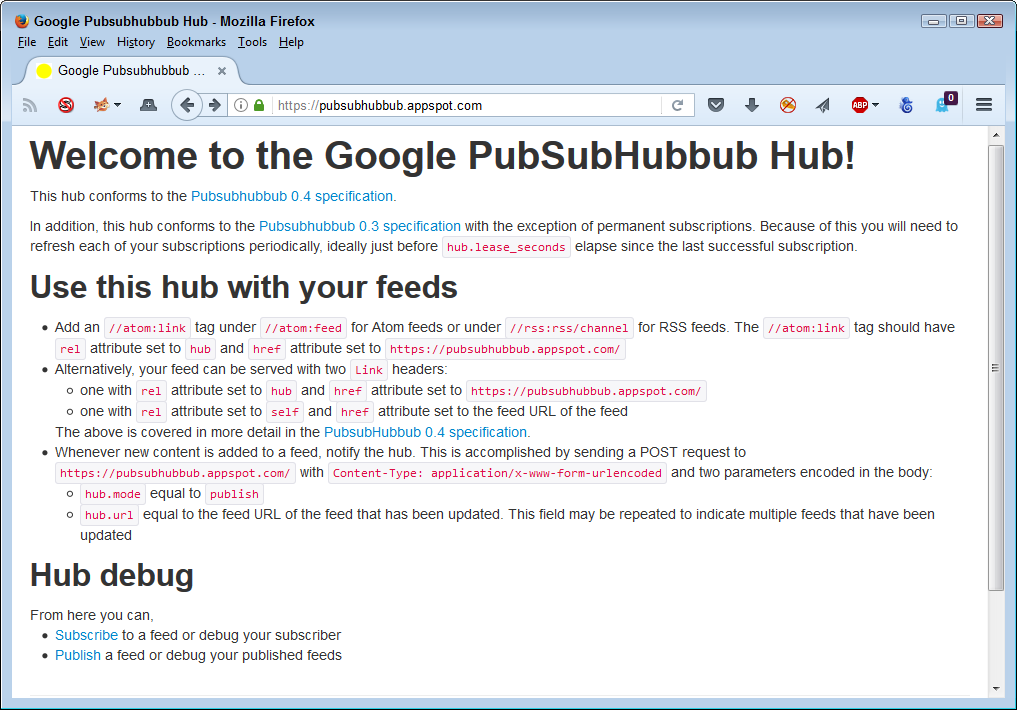Open the Tools menu
This screenshot has width=1017, height=710.
(252, 42)
